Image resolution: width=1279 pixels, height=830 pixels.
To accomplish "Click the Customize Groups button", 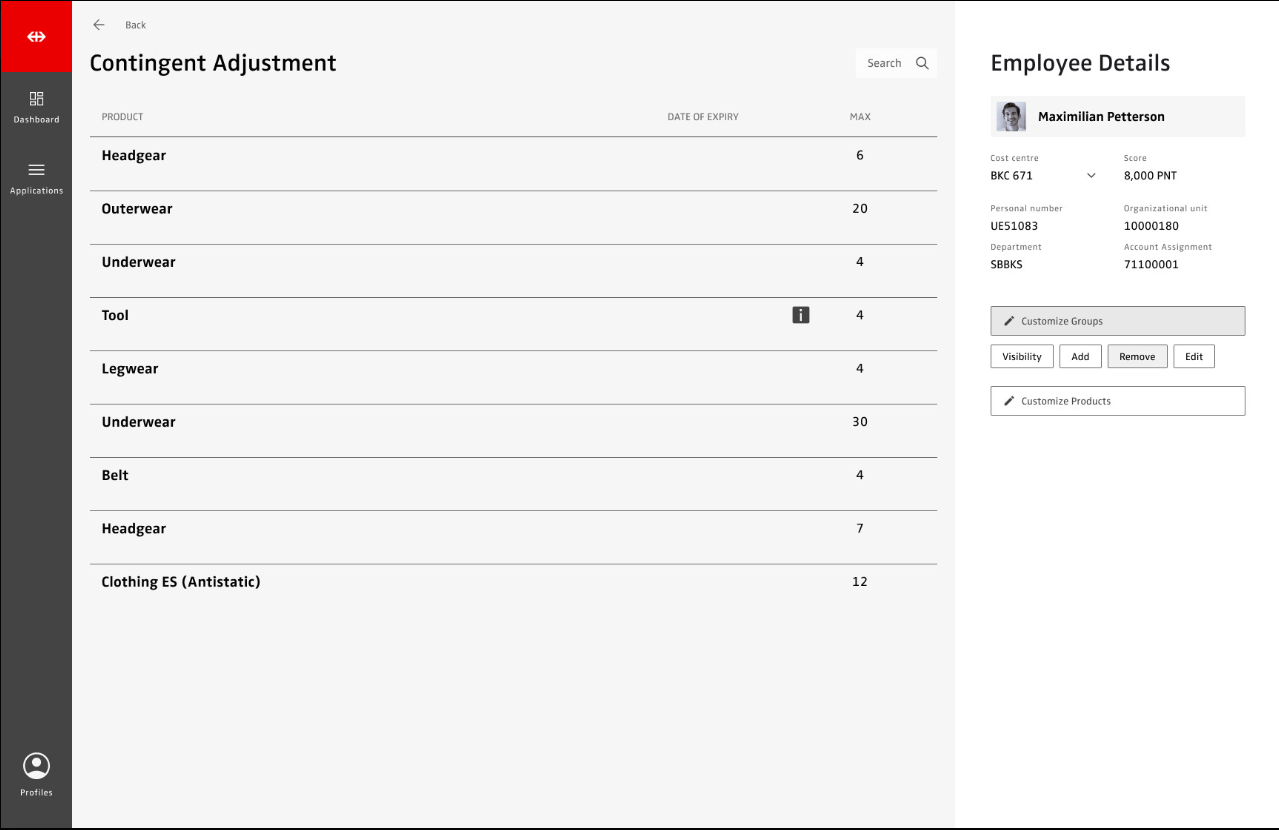I will pos(1117,321).
